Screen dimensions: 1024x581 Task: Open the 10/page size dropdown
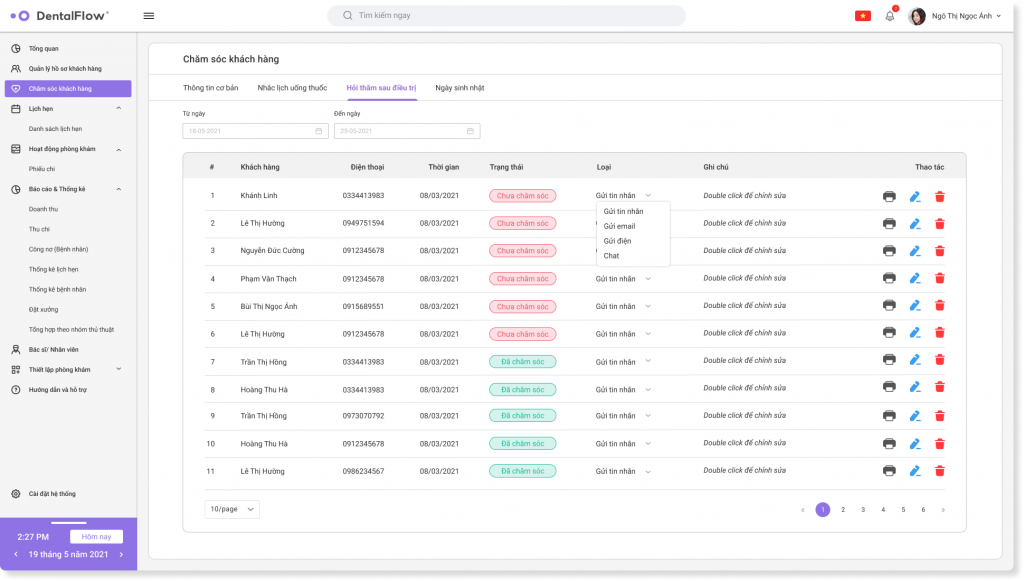click(x=232, y=509)
